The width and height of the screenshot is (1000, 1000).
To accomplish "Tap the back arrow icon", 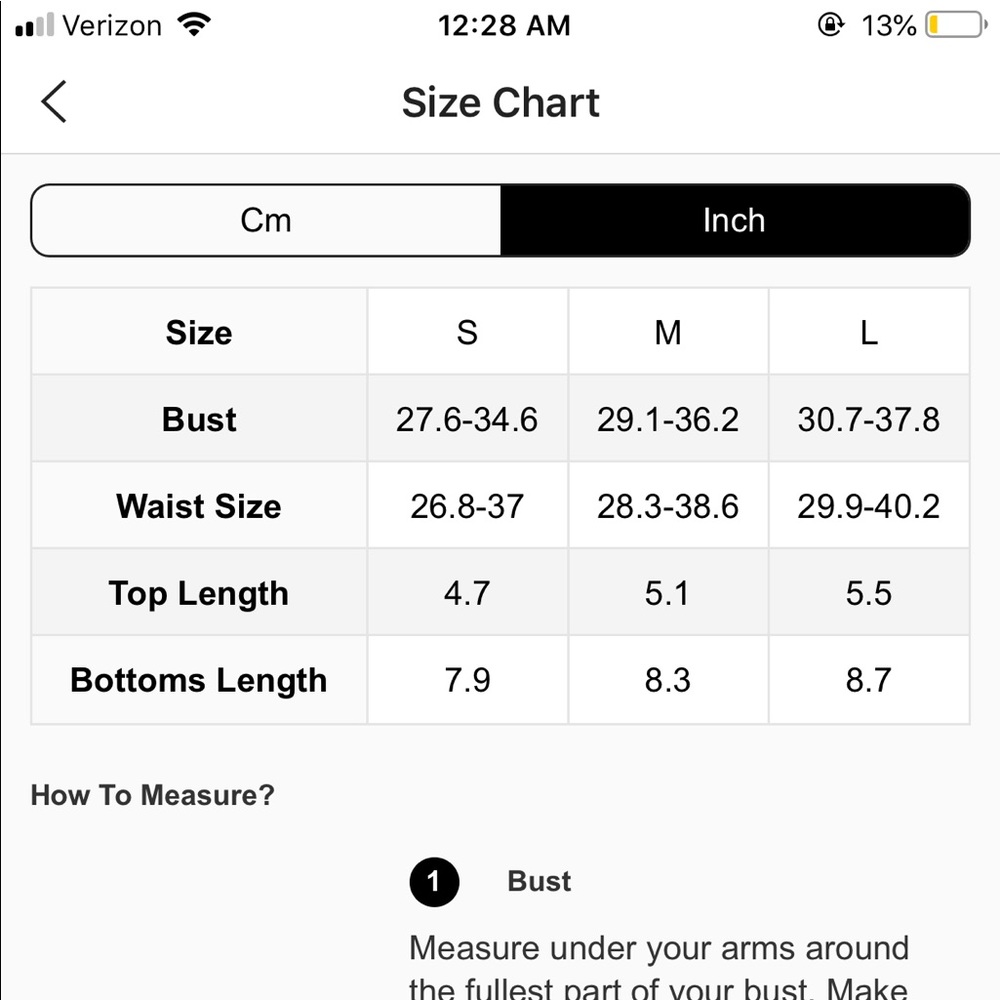I will click(x=54, y=101).
